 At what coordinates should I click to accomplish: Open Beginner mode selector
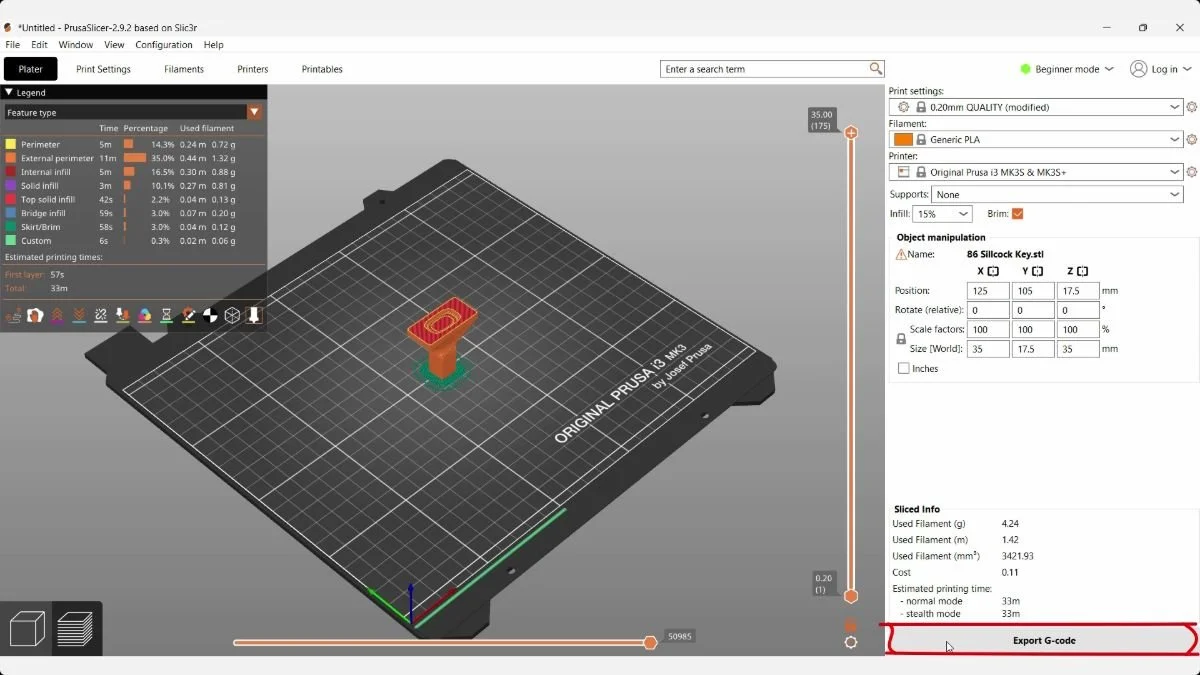click(x=1066, y=69)
